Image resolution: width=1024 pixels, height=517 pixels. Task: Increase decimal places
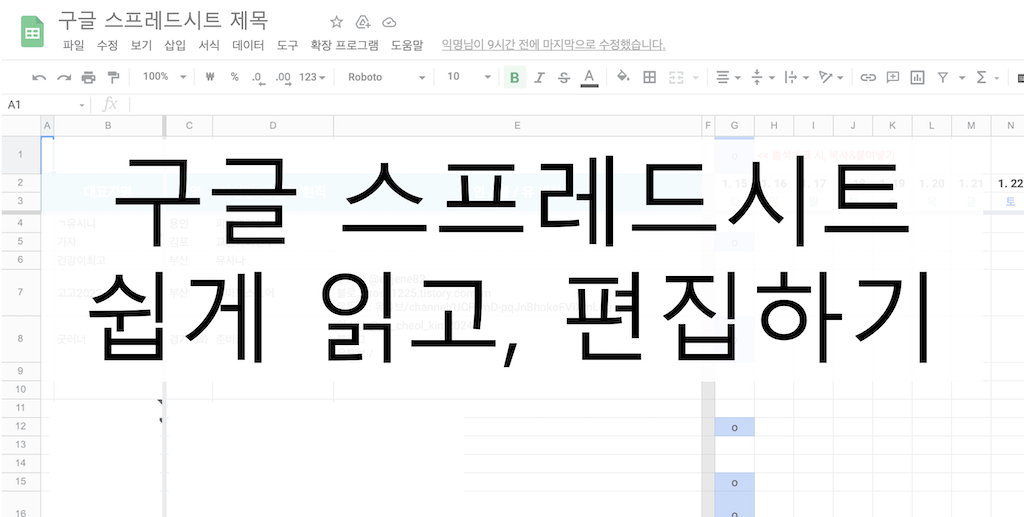click(283, 78)
